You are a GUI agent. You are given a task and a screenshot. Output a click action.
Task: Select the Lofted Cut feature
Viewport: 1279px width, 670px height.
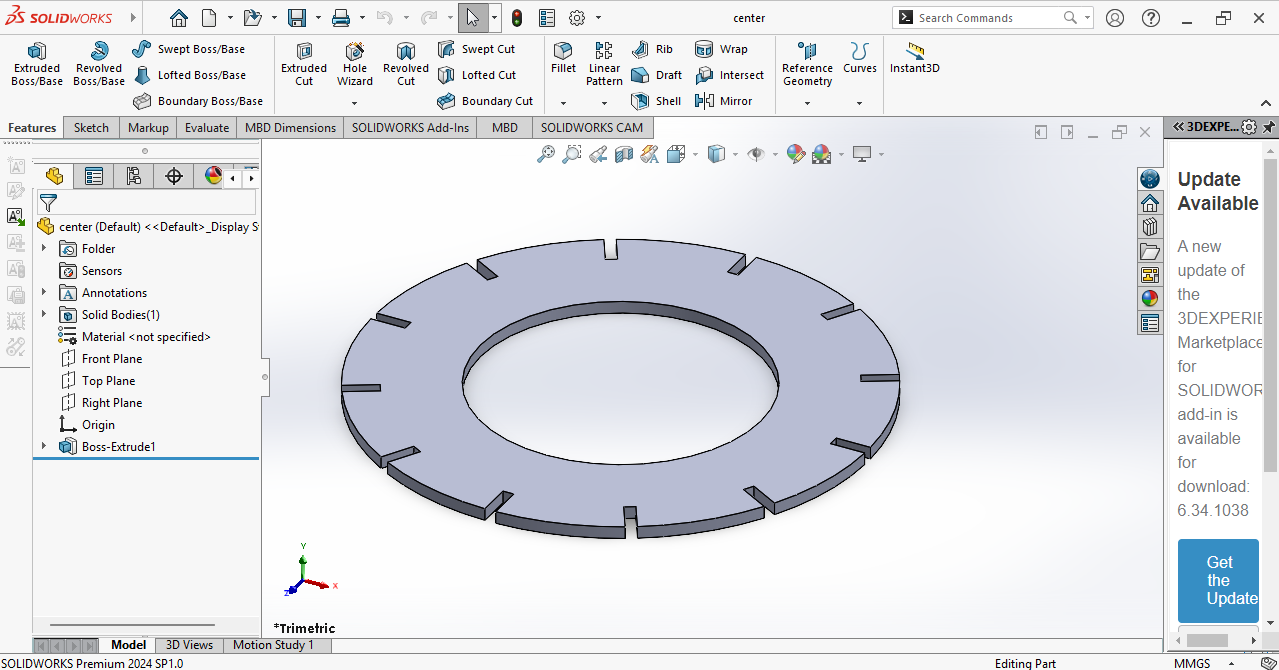(477, 75)
